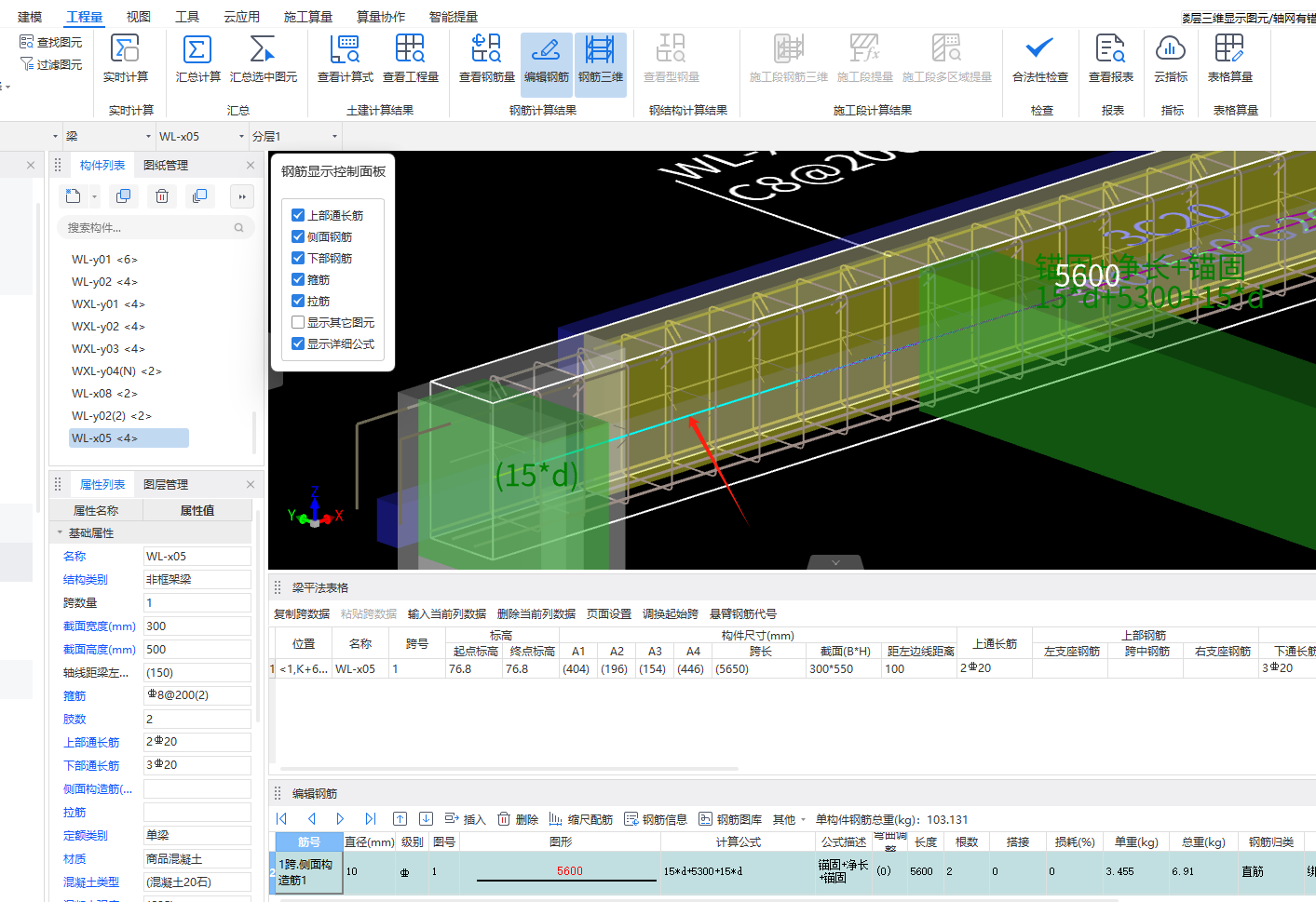Go to first rebar record
Image resolution: width=1316 pixels, height=902 pixels.
coord(281,819)
